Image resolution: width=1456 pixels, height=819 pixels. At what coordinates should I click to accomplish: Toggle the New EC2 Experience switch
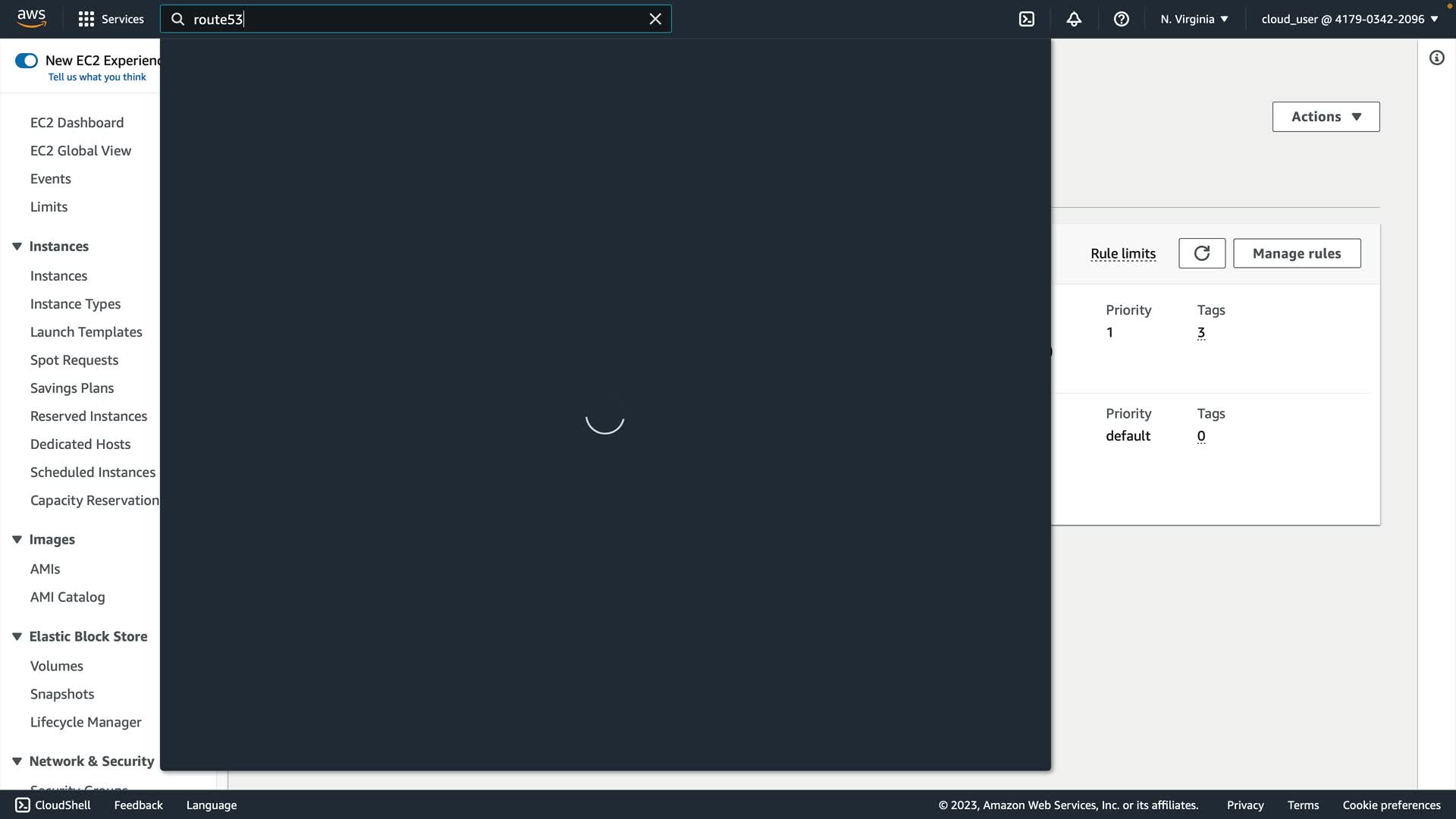pos(27,61)
